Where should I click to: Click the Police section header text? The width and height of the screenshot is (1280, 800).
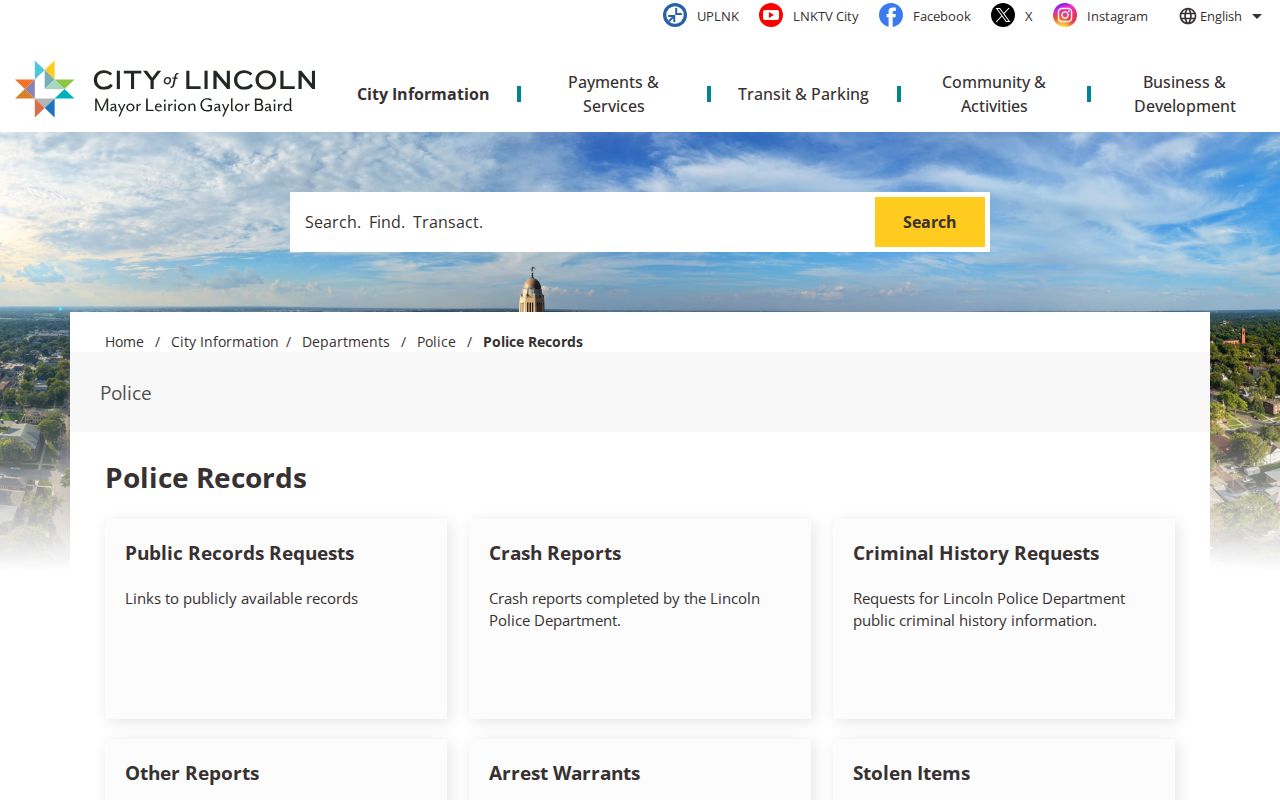[x=126, y=393]
